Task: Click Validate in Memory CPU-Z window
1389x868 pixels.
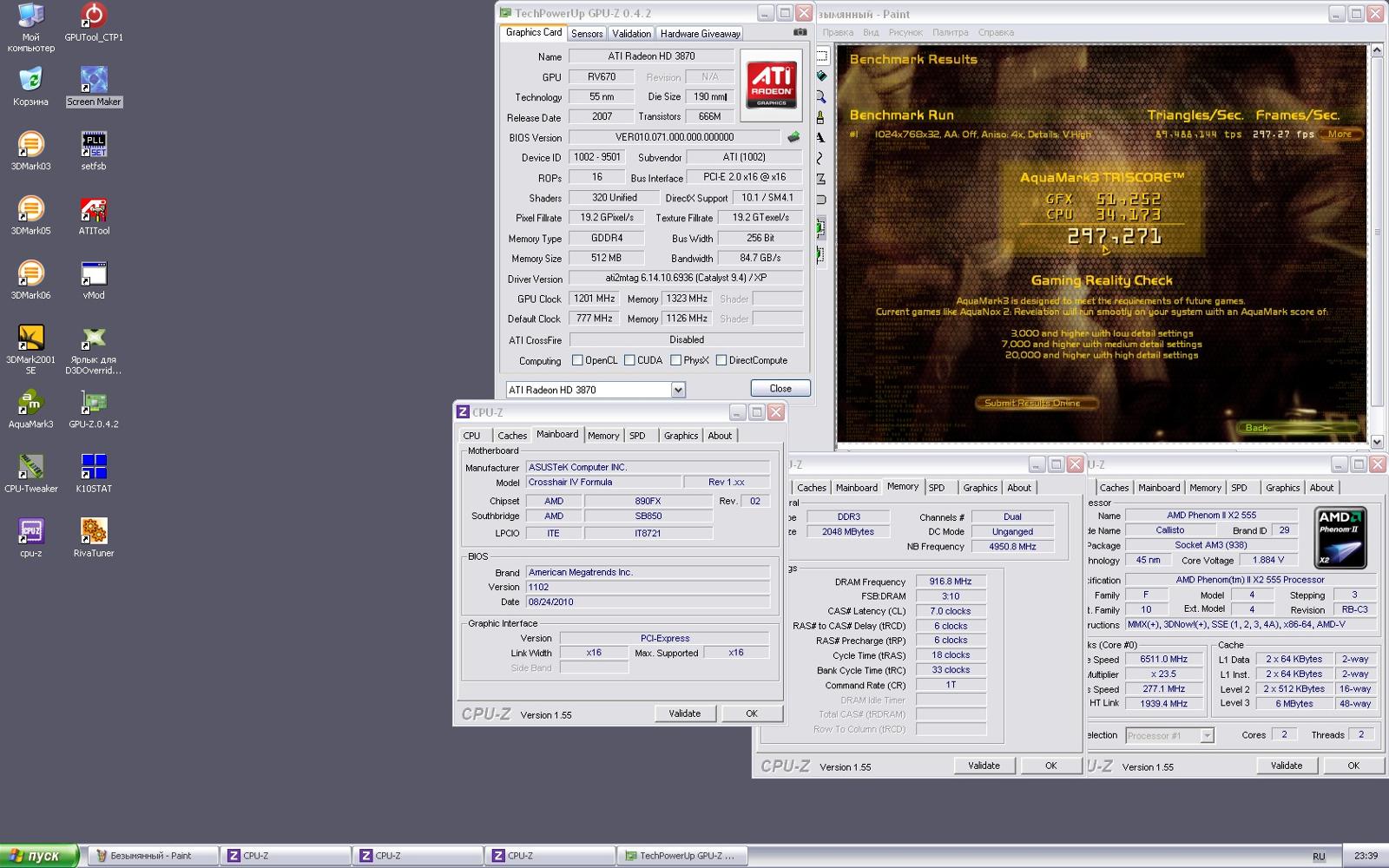Action: pos(984,766)
